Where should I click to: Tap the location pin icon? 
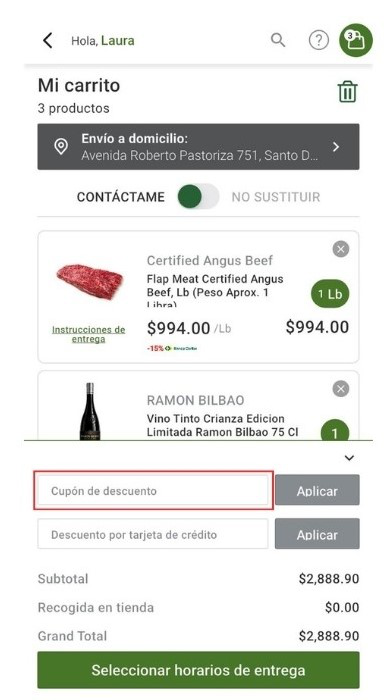pyautogui.click(x=61, y=146)
